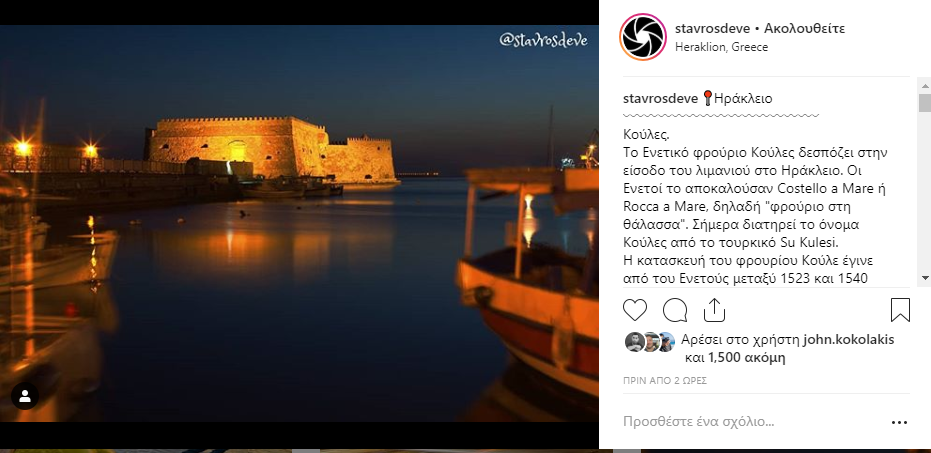Click the caption scrollbar up arrow
The height and width of the screenshot is (453, 931).
coord(924,84)
